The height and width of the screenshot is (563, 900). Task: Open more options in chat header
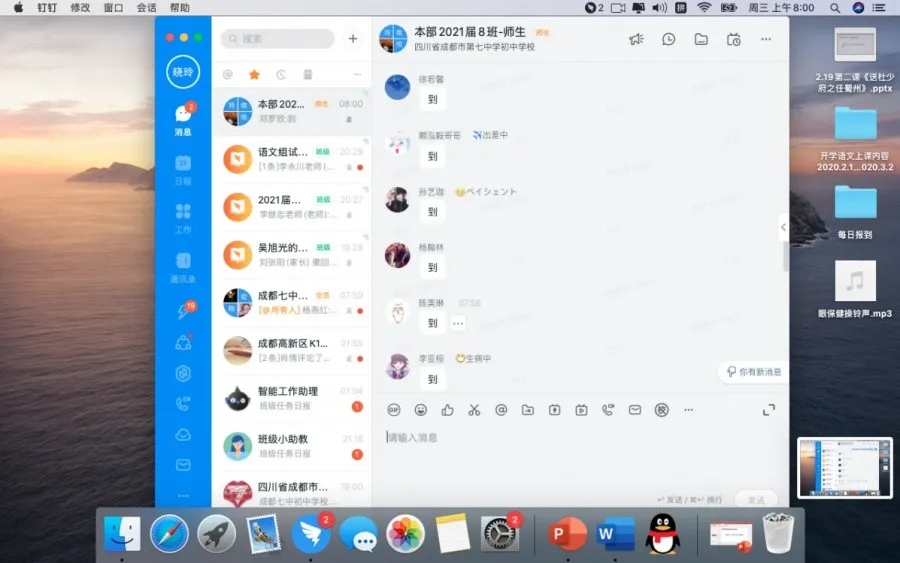[x=766, y=39]
